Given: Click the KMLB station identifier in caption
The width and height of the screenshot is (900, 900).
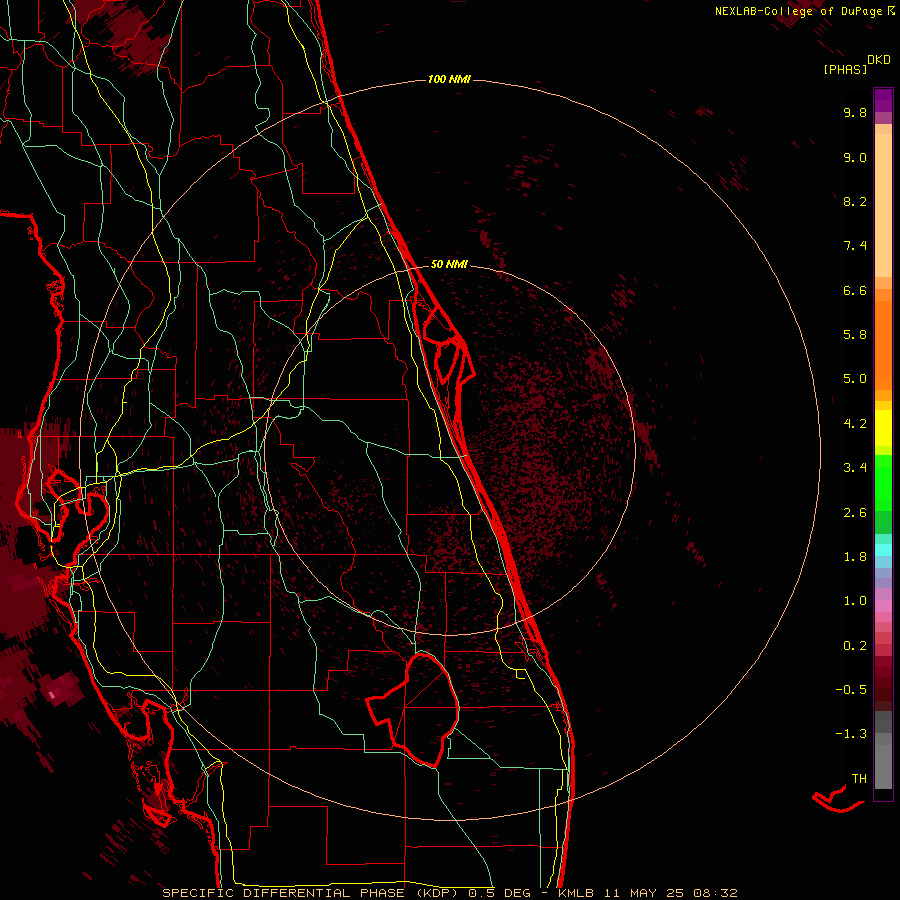Looking at the screenshot, I should coord(576,893).
